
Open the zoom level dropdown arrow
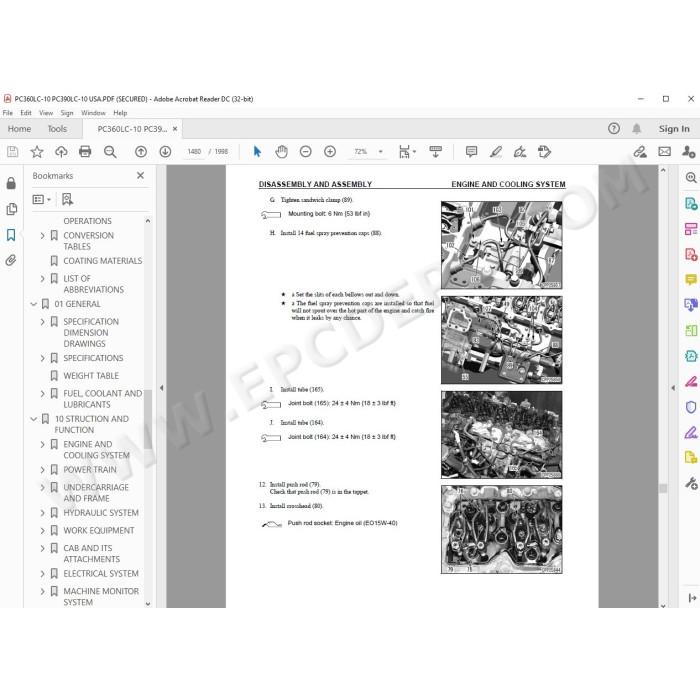(380, 152)
